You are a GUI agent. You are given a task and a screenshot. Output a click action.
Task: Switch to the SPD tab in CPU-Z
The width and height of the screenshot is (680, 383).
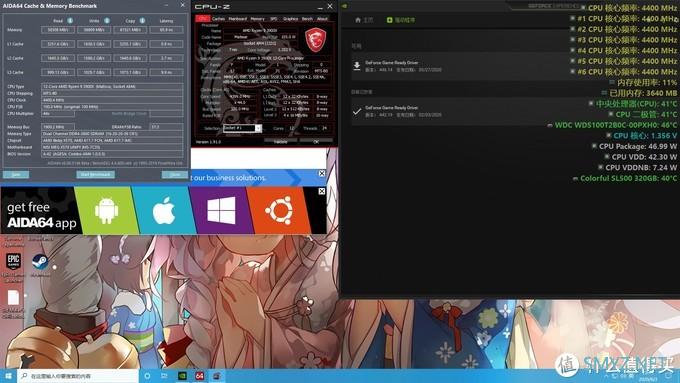(x=274, y=19)
